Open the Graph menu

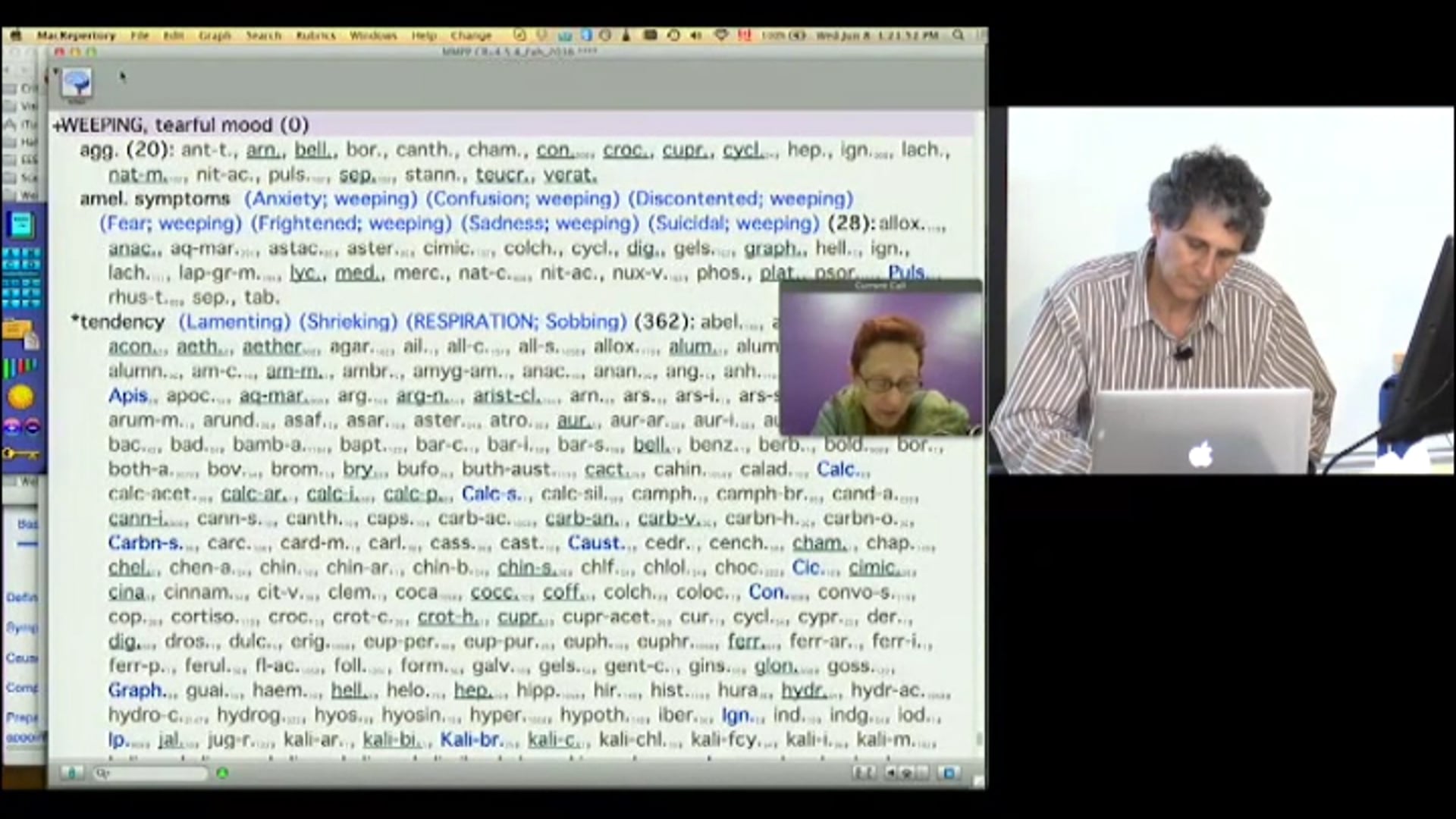215,36
